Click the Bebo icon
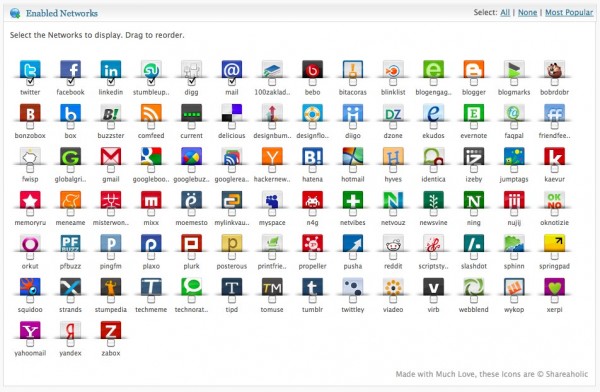This screenshot has height=392, width=600. (312, 69)
